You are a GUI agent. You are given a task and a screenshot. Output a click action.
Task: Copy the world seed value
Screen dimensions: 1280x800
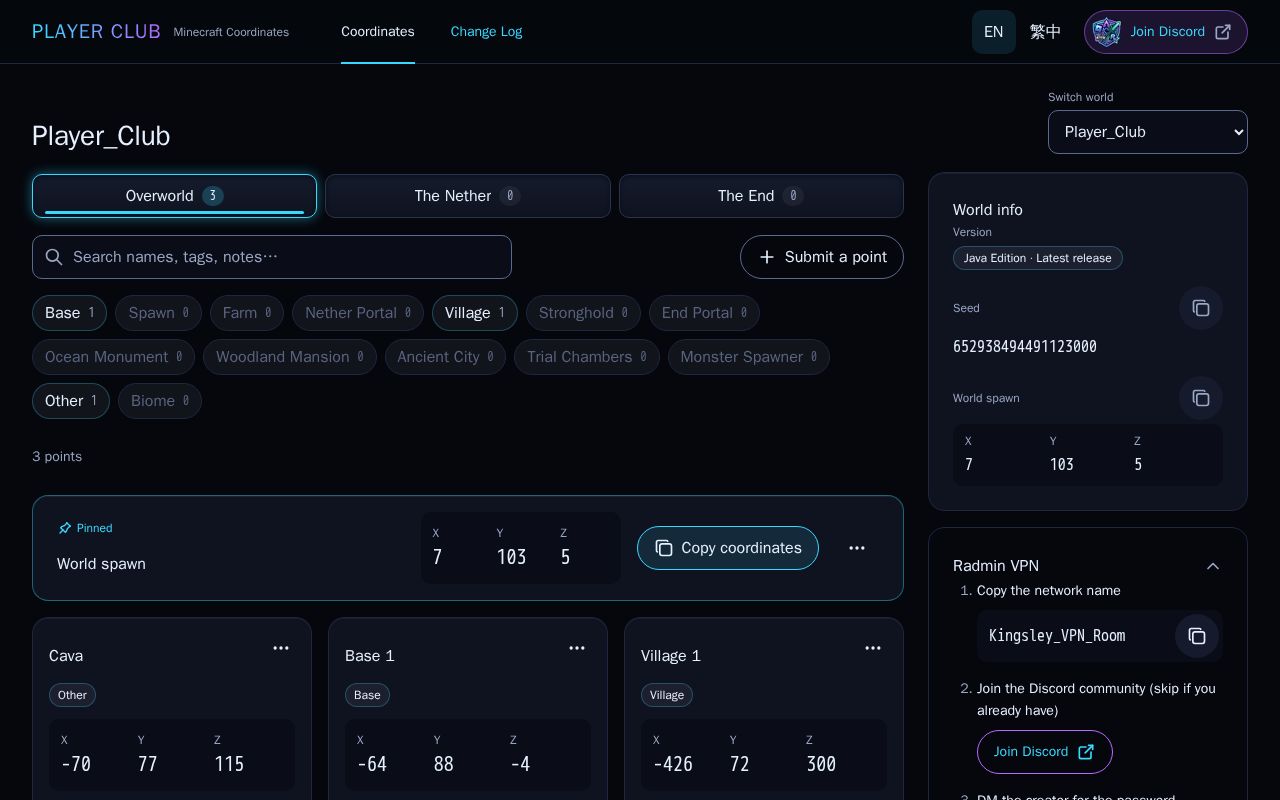[1201, 308]
